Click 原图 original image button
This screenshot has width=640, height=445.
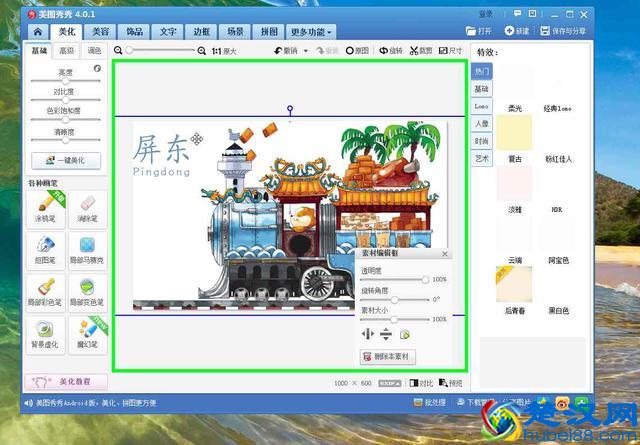[x=357, y=51]
